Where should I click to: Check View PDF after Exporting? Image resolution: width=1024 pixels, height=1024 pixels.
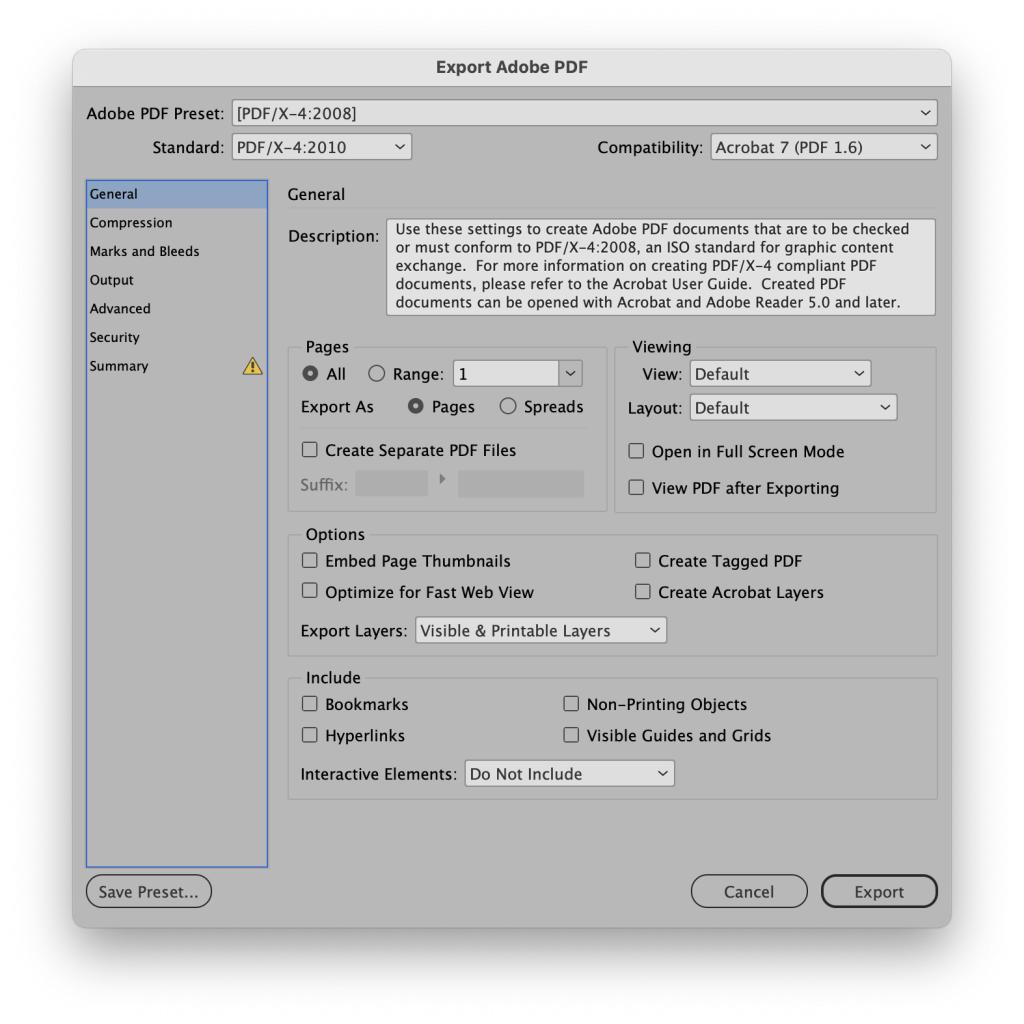pos(636,488)
